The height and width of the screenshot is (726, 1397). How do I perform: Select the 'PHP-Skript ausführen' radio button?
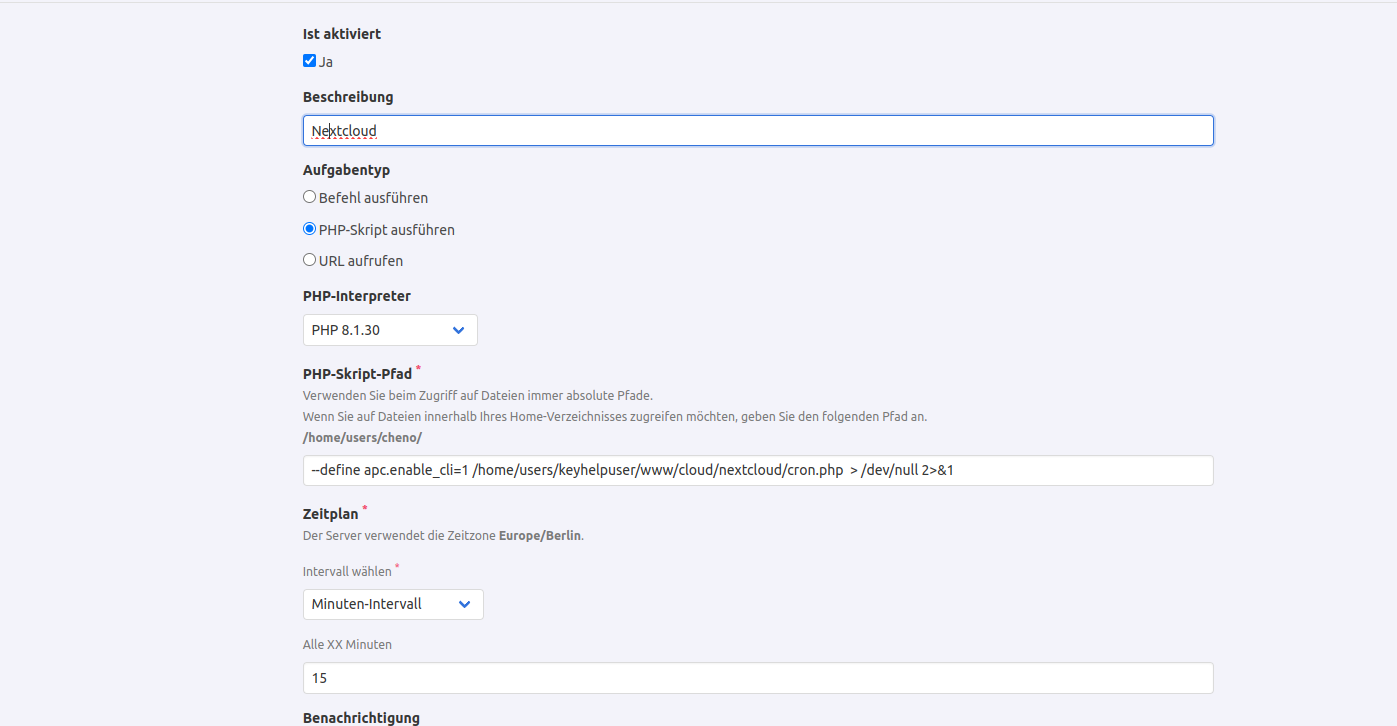click(x=310, y=229)
